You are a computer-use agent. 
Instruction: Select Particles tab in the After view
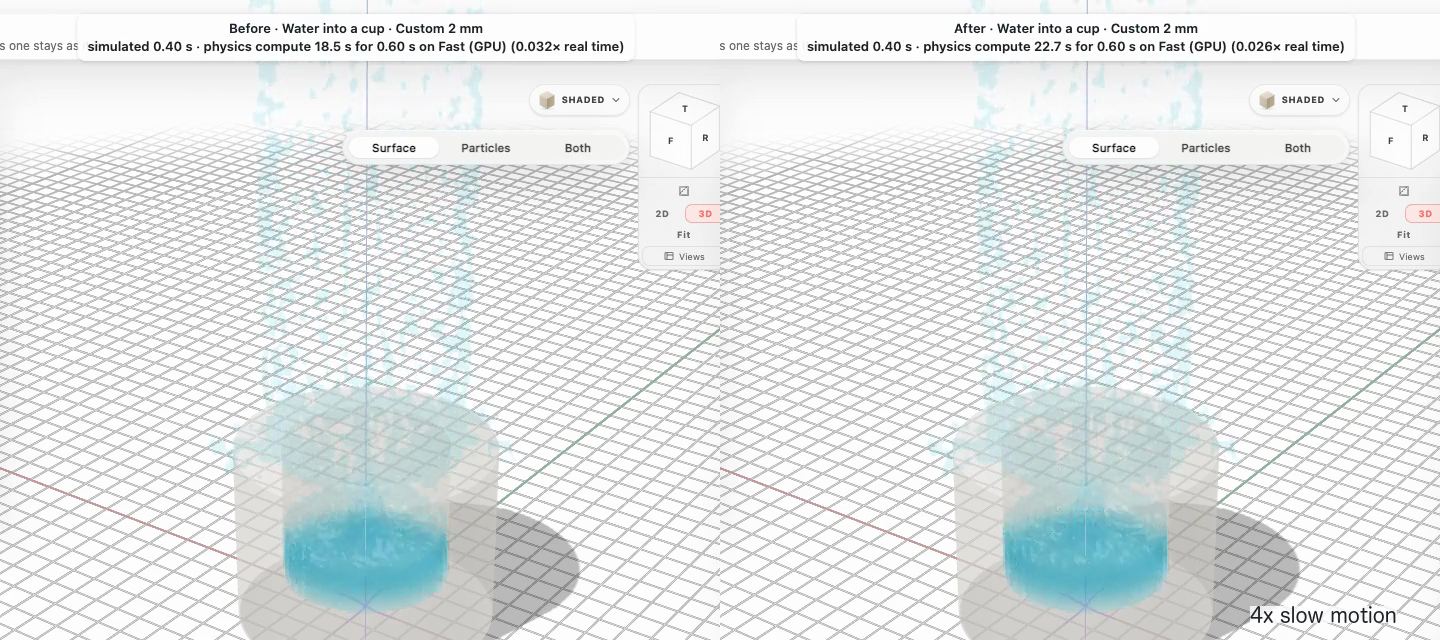click(1206, 148)
